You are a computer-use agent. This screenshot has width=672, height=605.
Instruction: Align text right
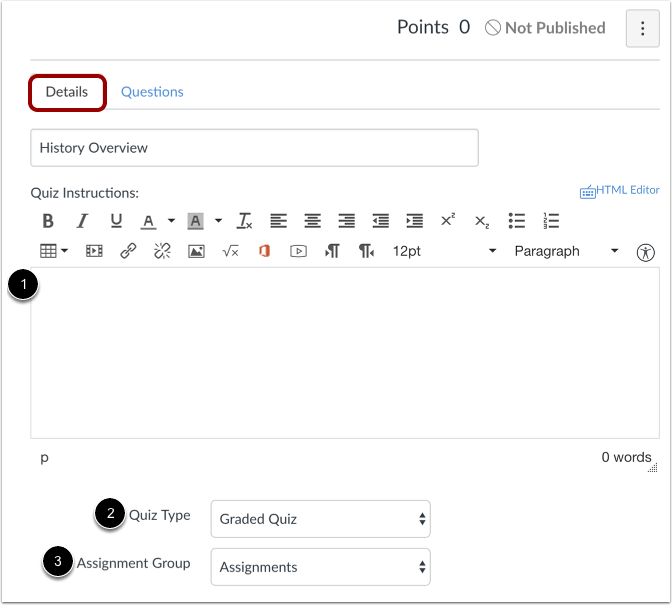pos(346,221)
